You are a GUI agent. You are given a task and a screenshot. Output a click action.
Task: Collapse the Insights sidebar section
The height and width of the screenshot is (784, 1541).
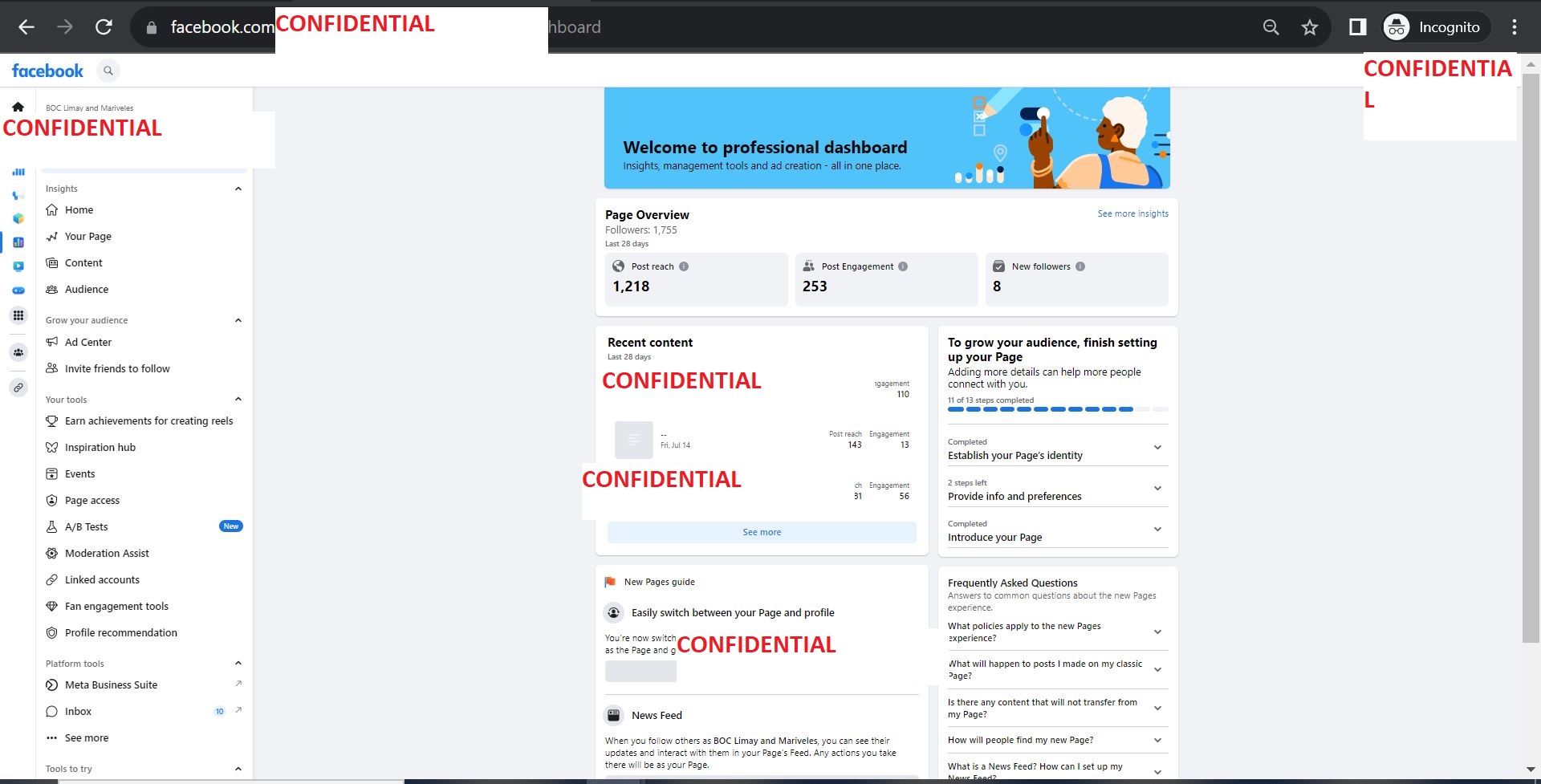tap(238, 189)
